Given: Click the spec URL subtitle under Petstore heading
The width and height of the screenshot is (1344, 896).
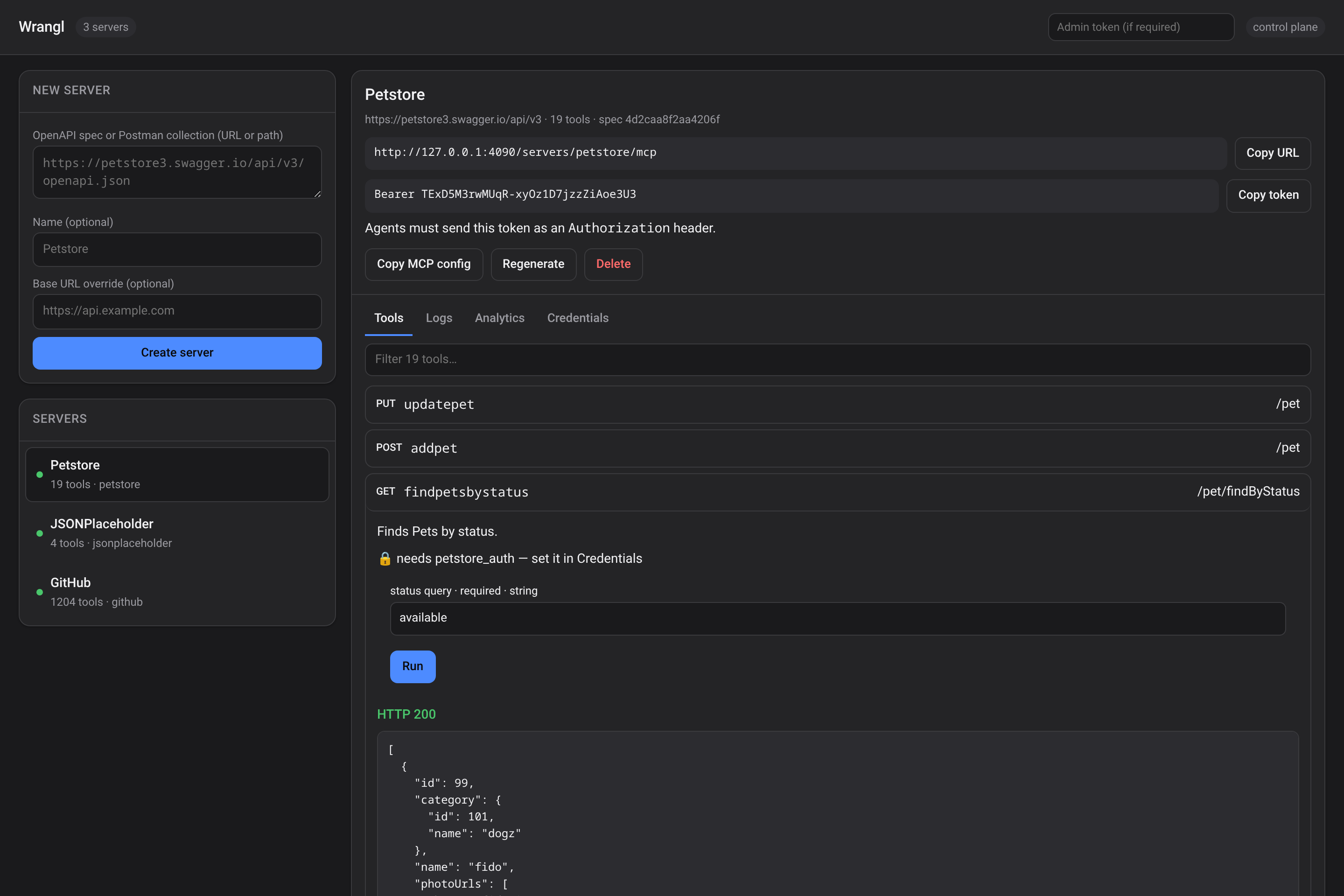Looking at the screenshot, I should point(542,119).
